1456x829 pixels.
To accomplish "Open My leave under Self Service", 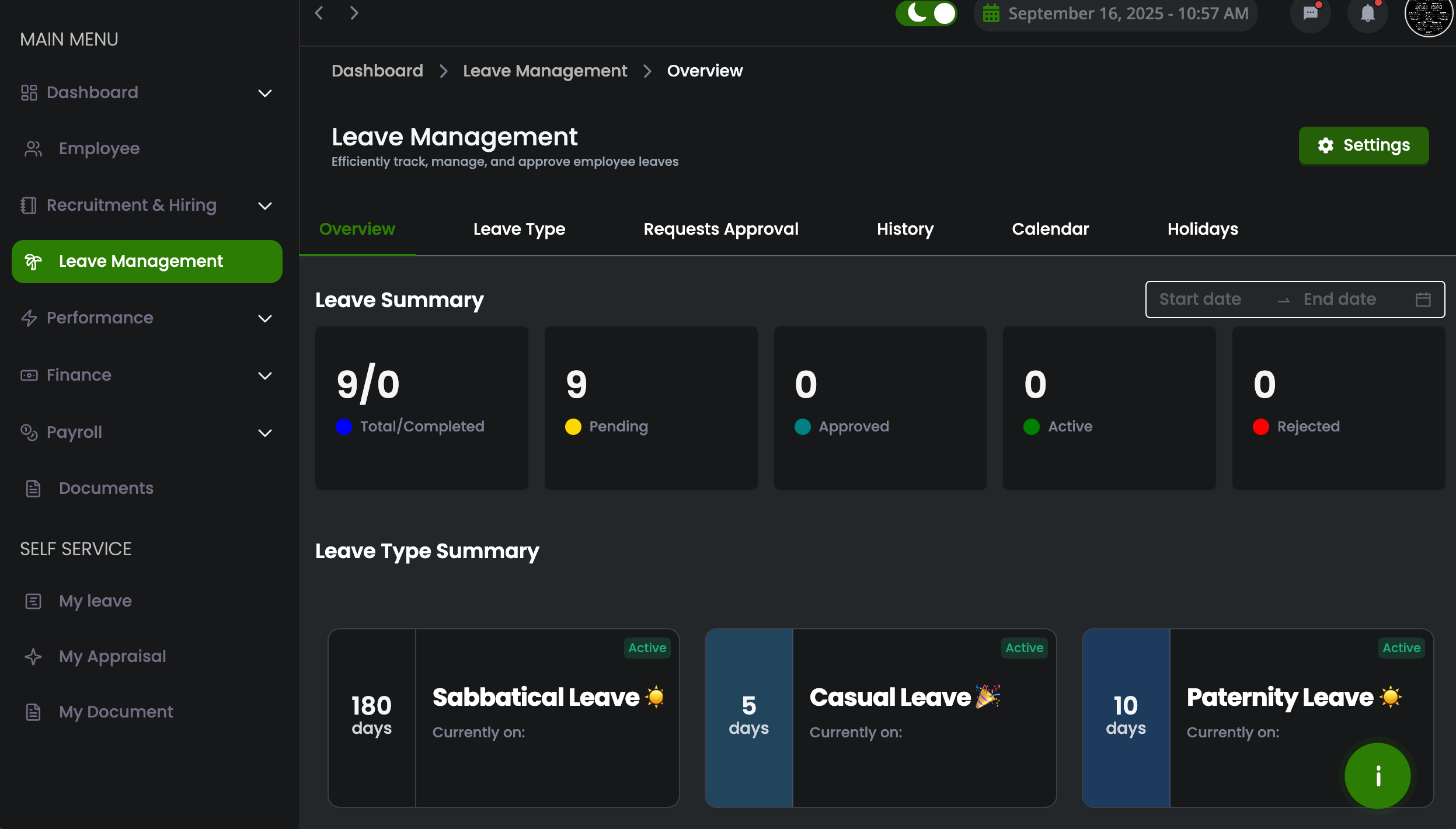I will 147,601.
